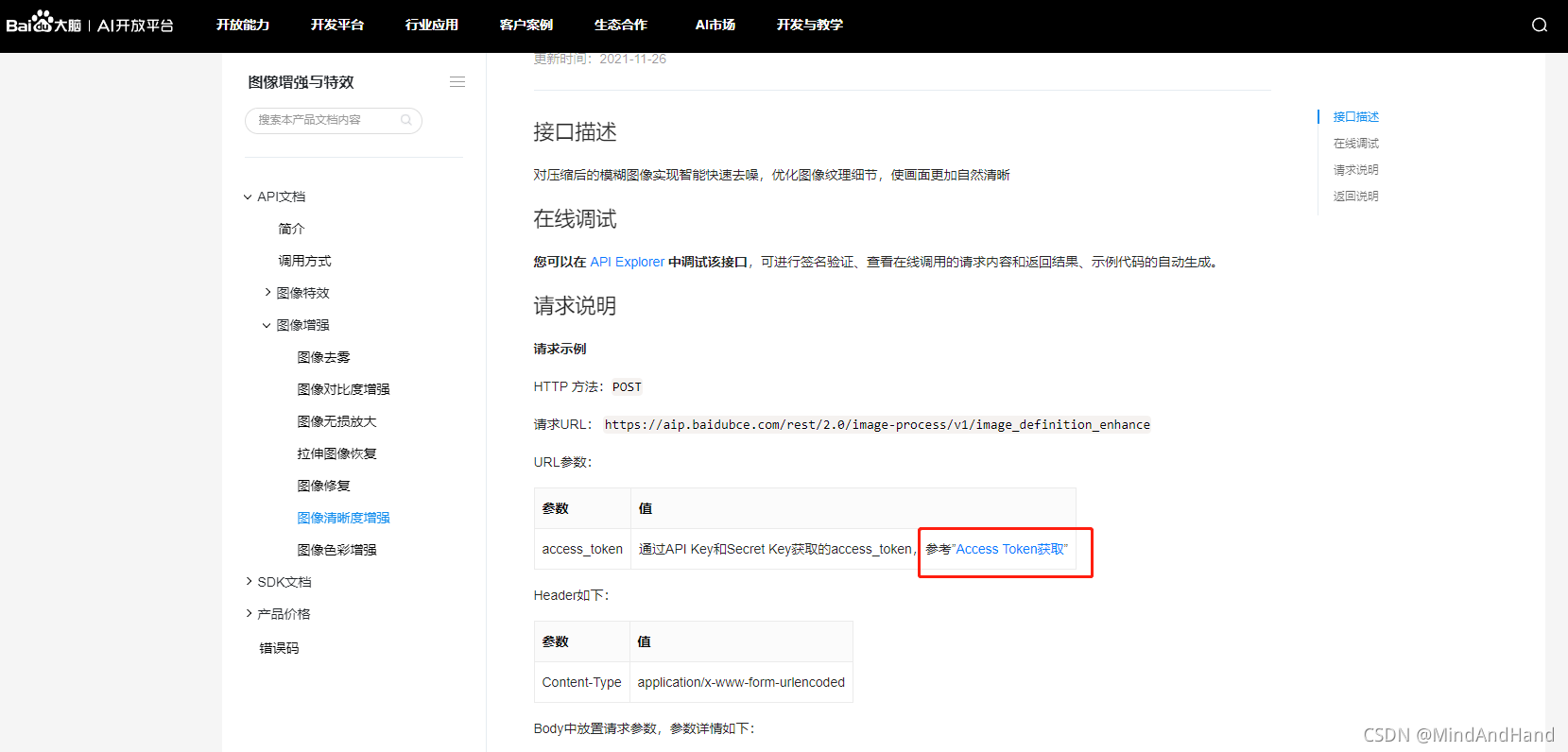This screenshot has height=752, width=1568.
Task: Open the 行业应用 menu
Action: [432, 25]
